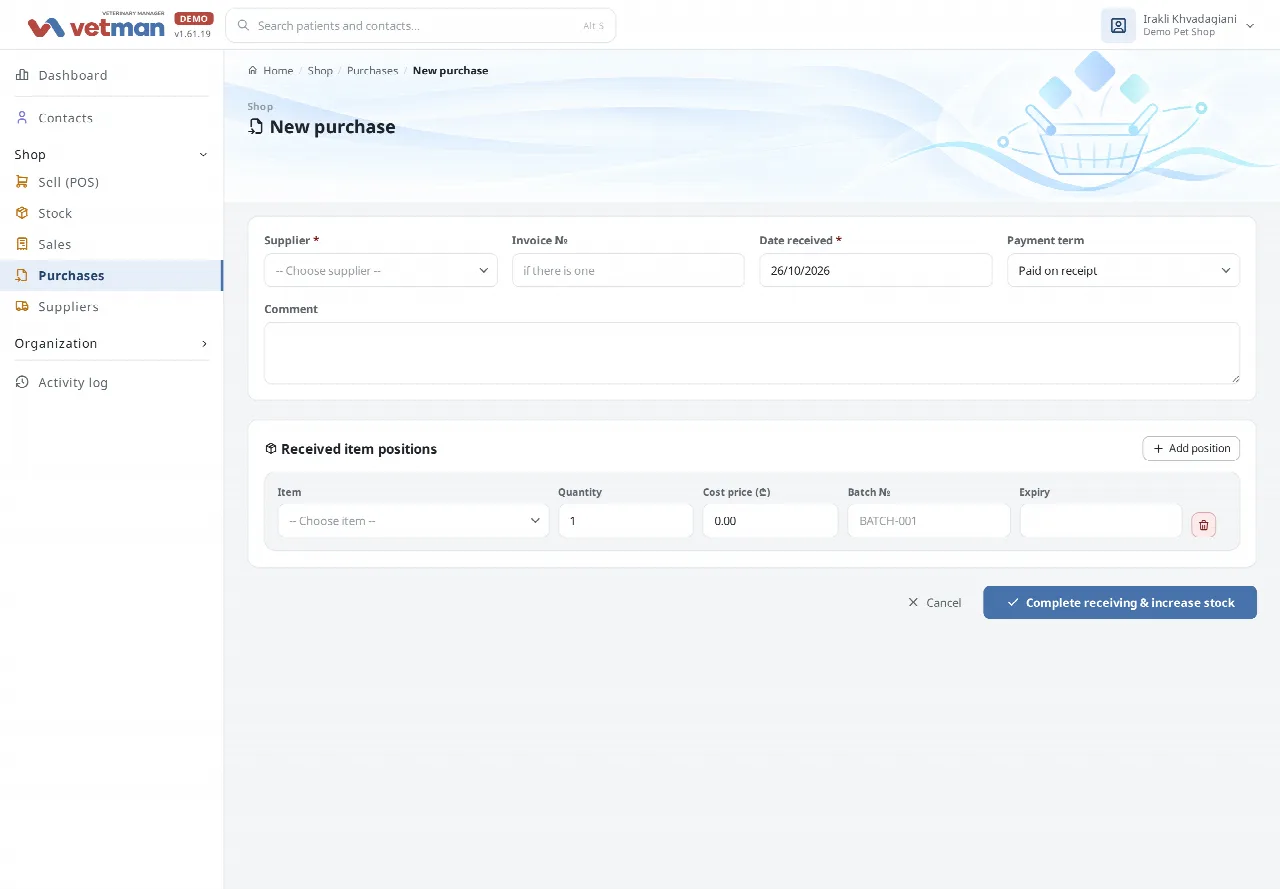
Task: Click the New purchase heading icon
Action: click(x=256, y=127)
